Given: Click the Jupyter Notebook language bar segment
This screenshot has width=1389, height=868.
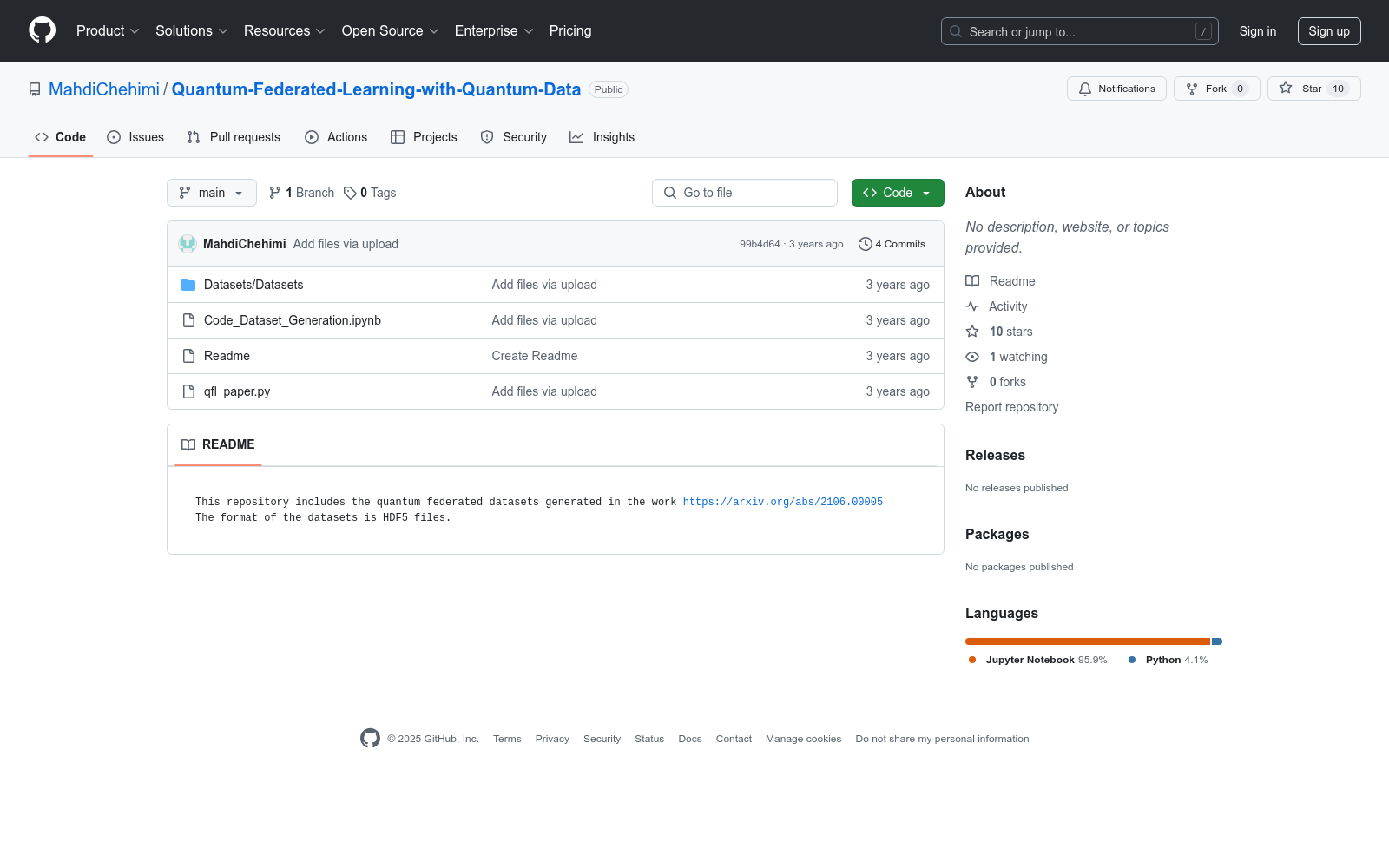Looking at the screenshot, I should tap(1088, 641).
